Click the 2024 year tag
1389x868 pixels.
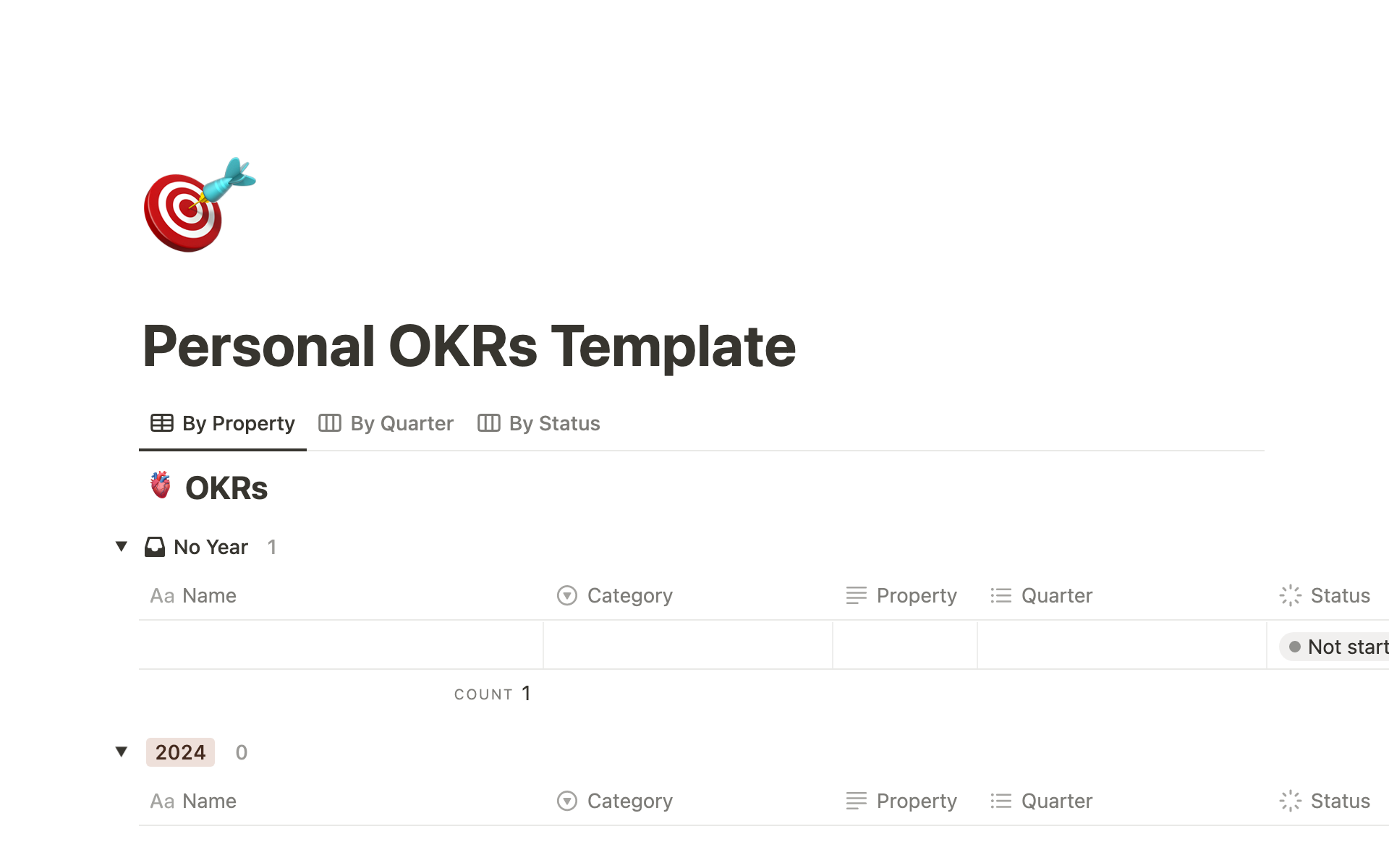180,752
